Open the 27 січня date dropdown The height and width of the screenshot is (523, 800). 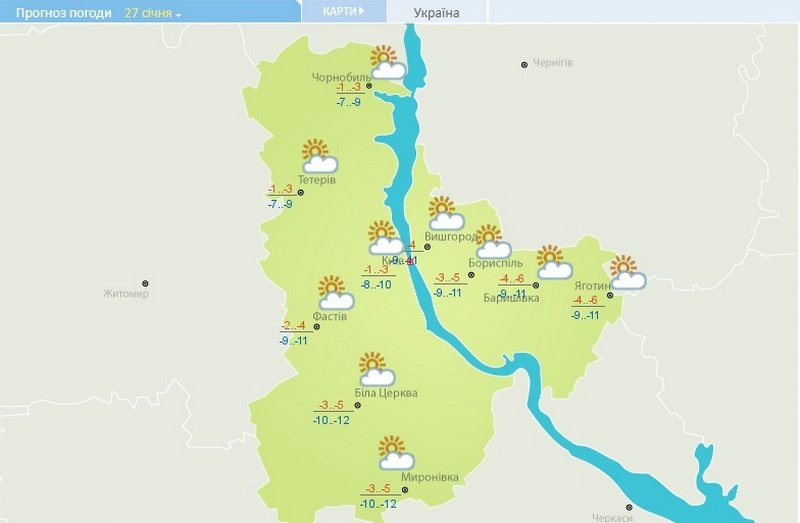pos(152,13)
